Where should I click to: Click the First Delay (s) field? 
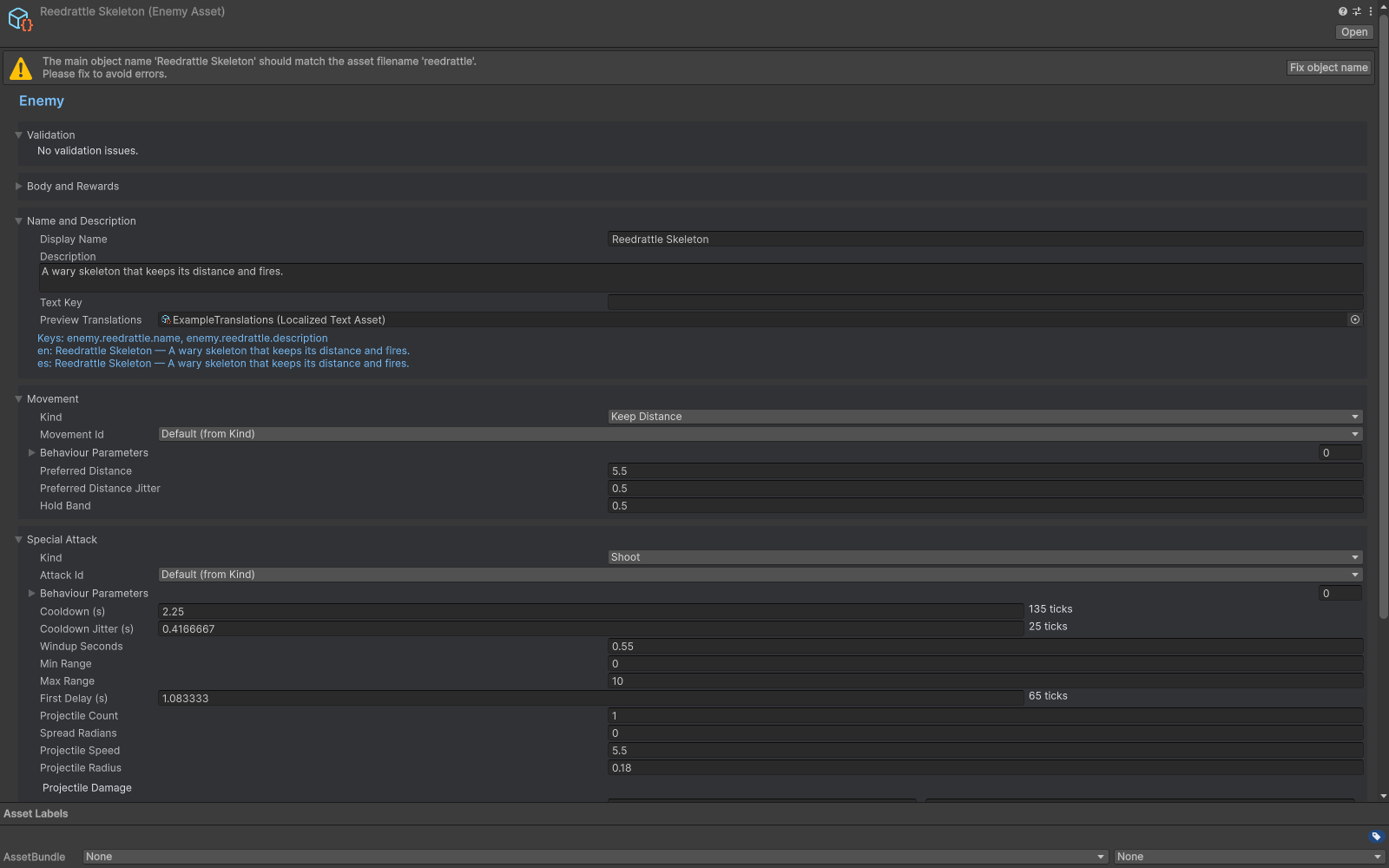pos(591,699)
